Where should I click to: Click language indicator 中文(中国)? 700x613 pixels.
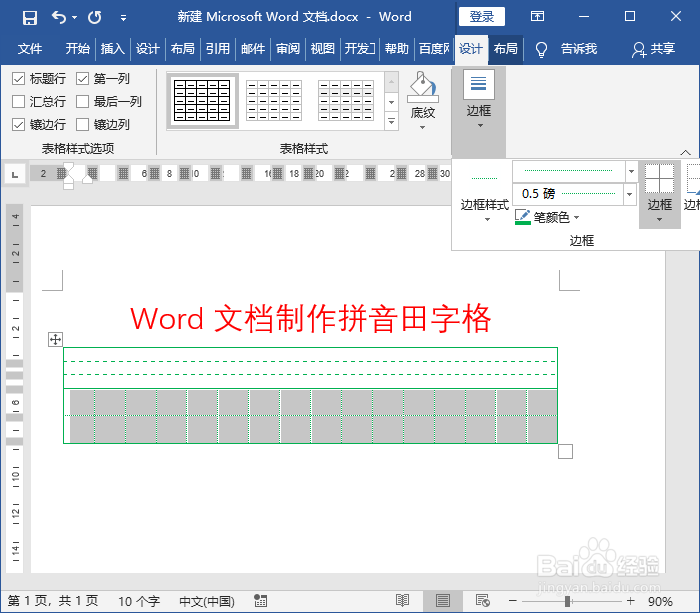point(207,601)
